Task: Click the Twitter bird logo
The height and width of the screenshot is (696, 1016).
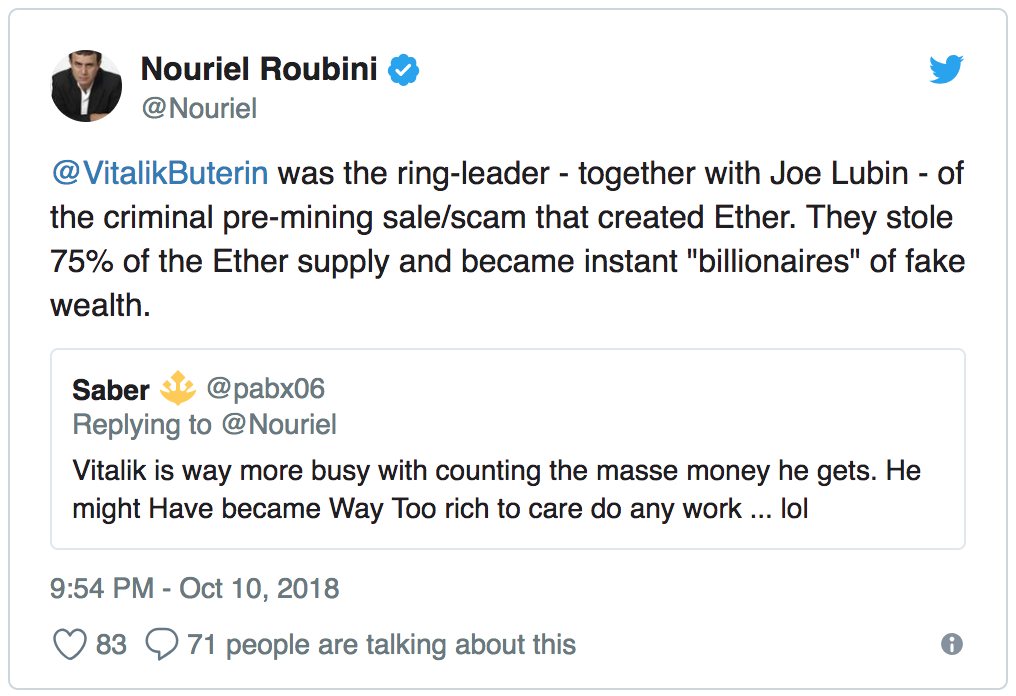Action: (x=946, y=69)
